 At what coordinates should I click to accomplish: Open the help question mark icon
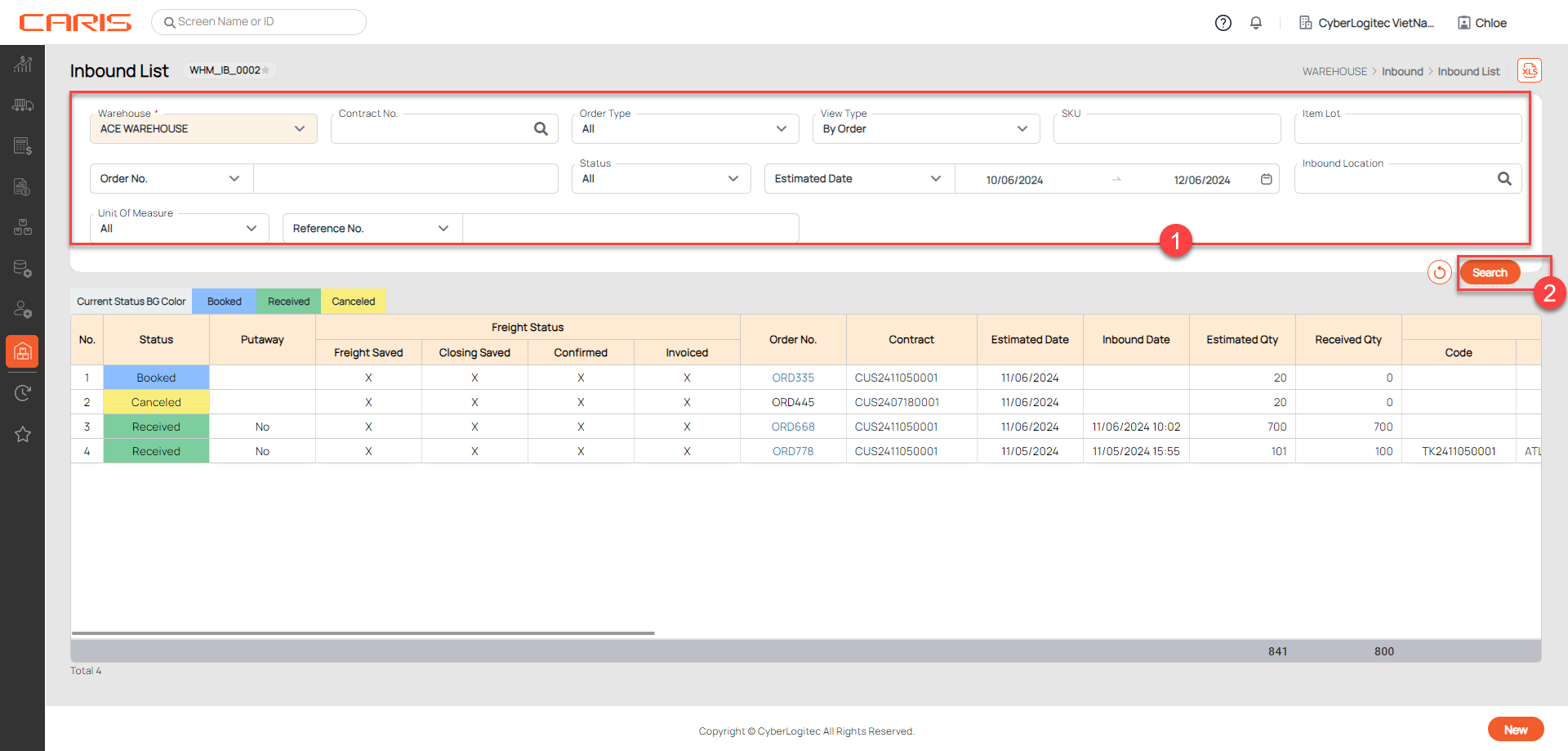tap(1223, 23)
